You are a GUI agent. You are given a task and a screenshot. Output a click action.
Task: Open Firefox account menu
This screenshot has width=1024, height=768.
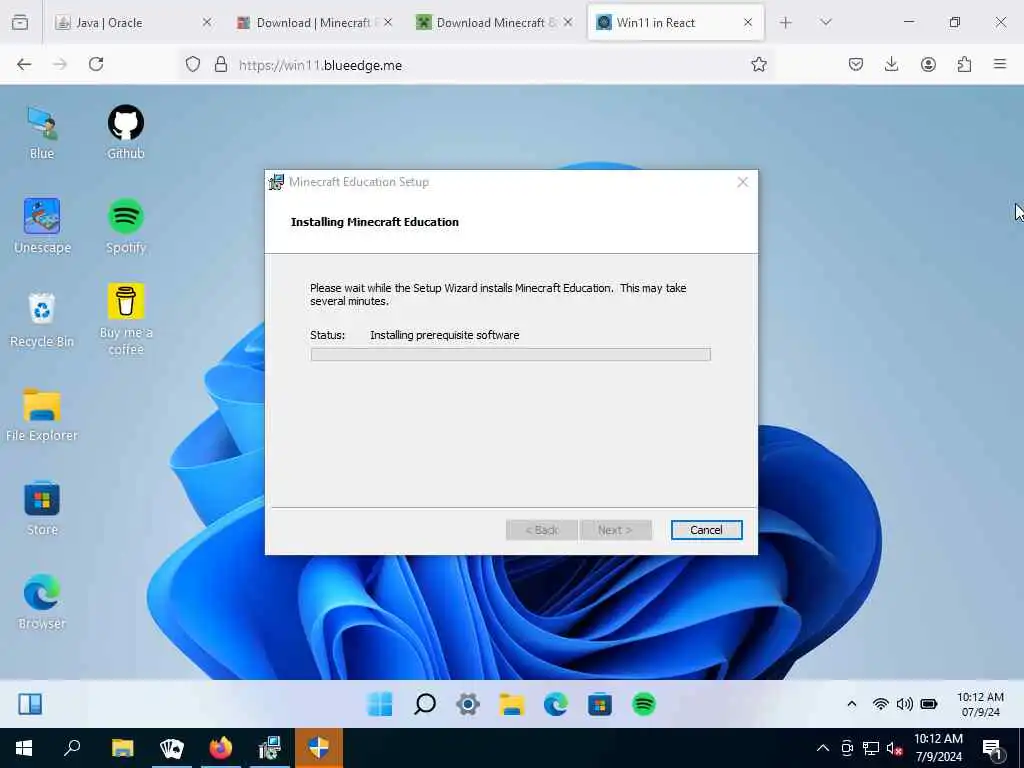(928, 64)
